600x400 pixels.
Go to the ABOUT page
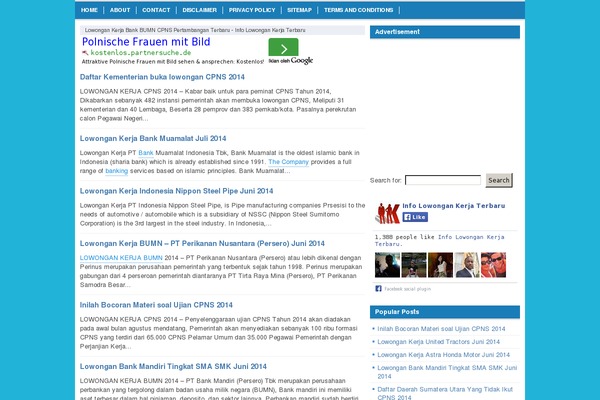pos(120,10)
